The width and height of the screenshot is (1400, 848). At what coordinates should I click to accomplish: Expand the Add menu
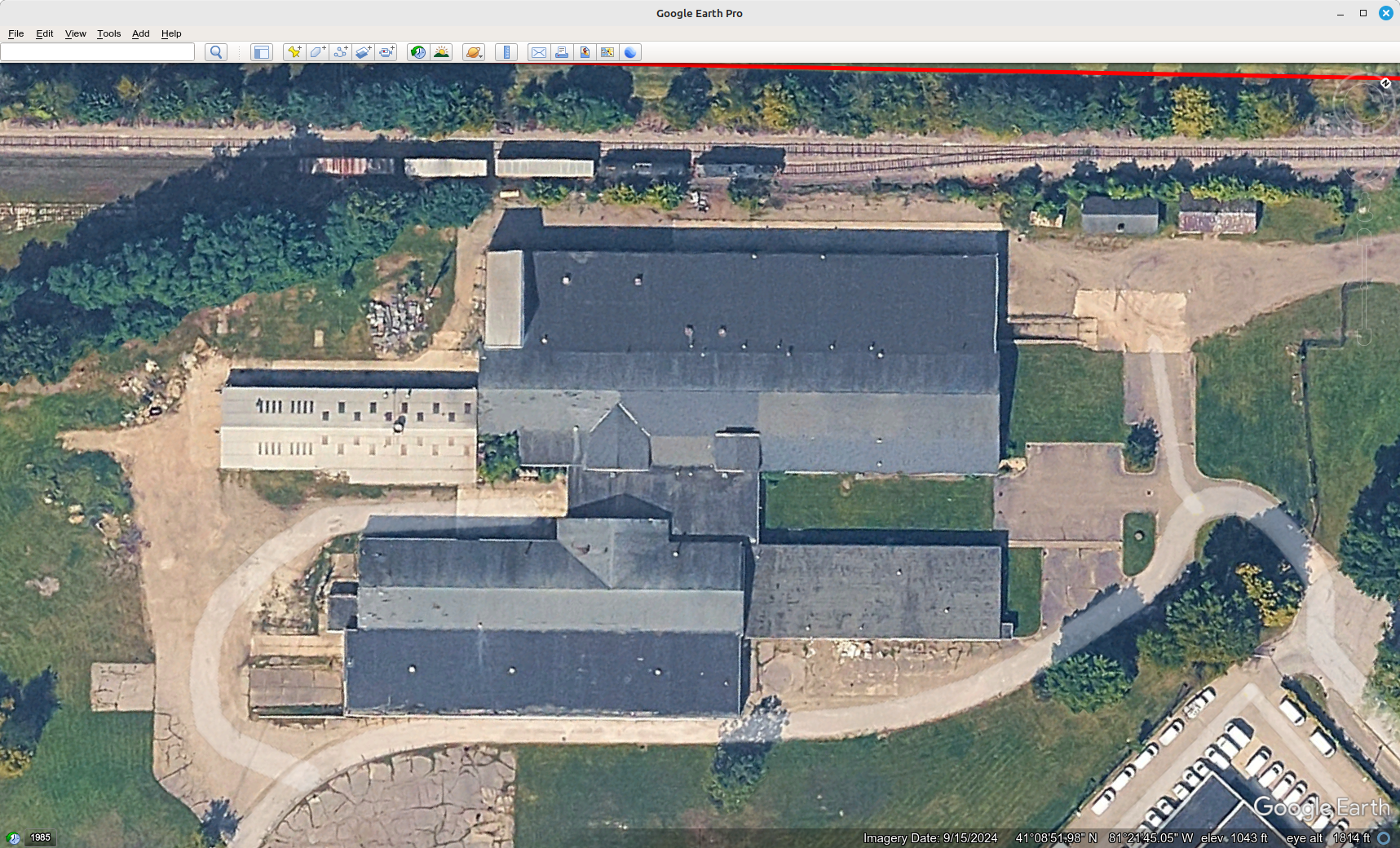point(140,33)
